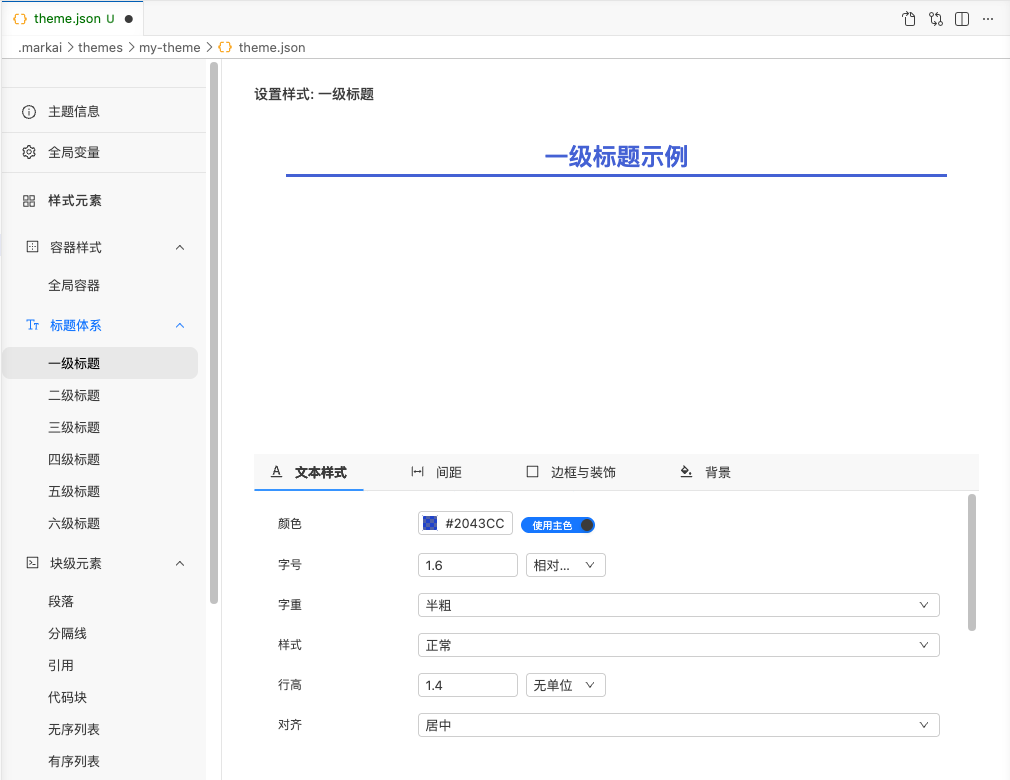This screenshot has width=1010, height=780.
Task: Click the compare changes icon in the editor toolbar
Action: pyautogui.click(x=936, y=19)
